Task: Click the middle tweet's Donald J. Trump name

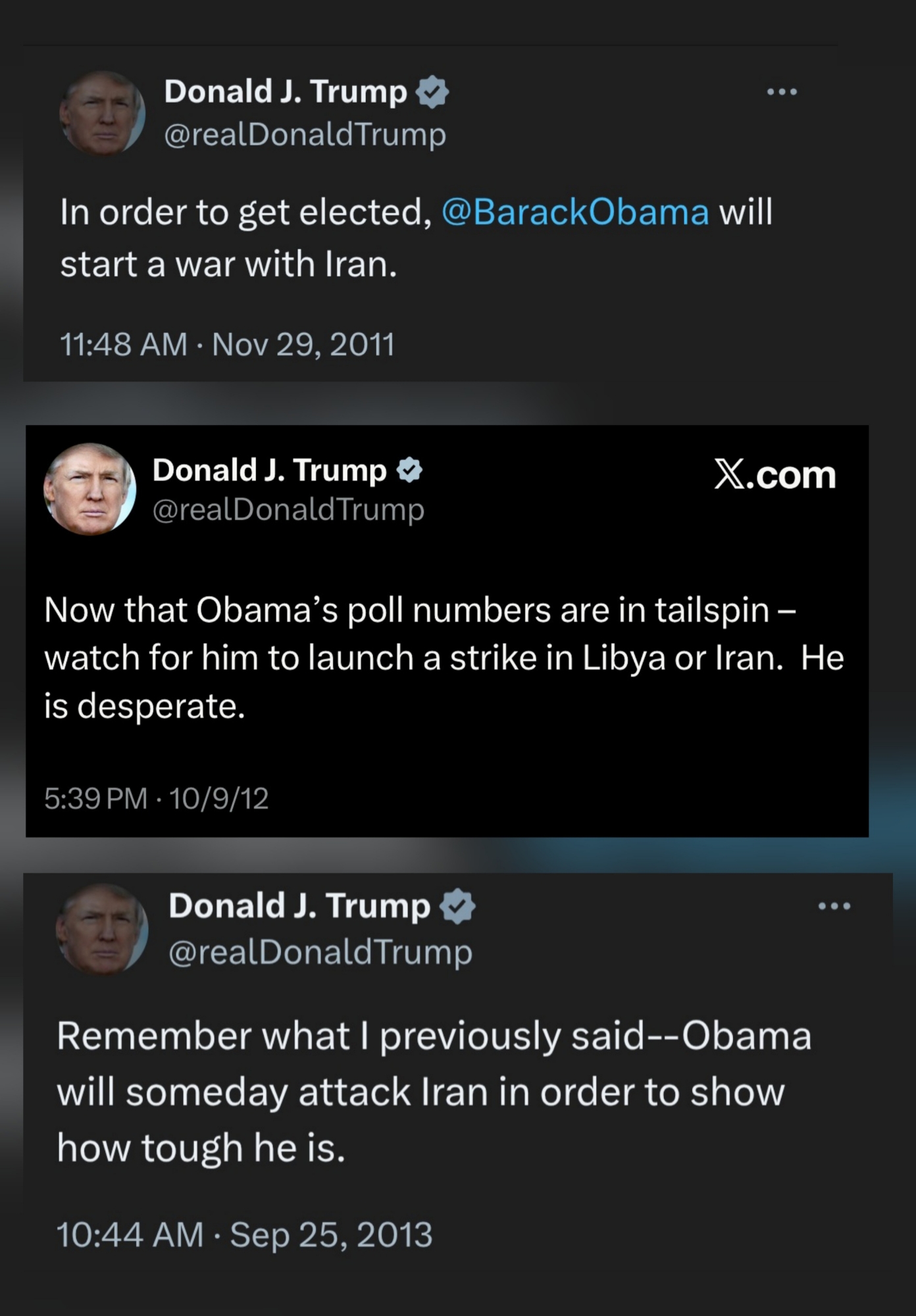Action: click(270, 470)
